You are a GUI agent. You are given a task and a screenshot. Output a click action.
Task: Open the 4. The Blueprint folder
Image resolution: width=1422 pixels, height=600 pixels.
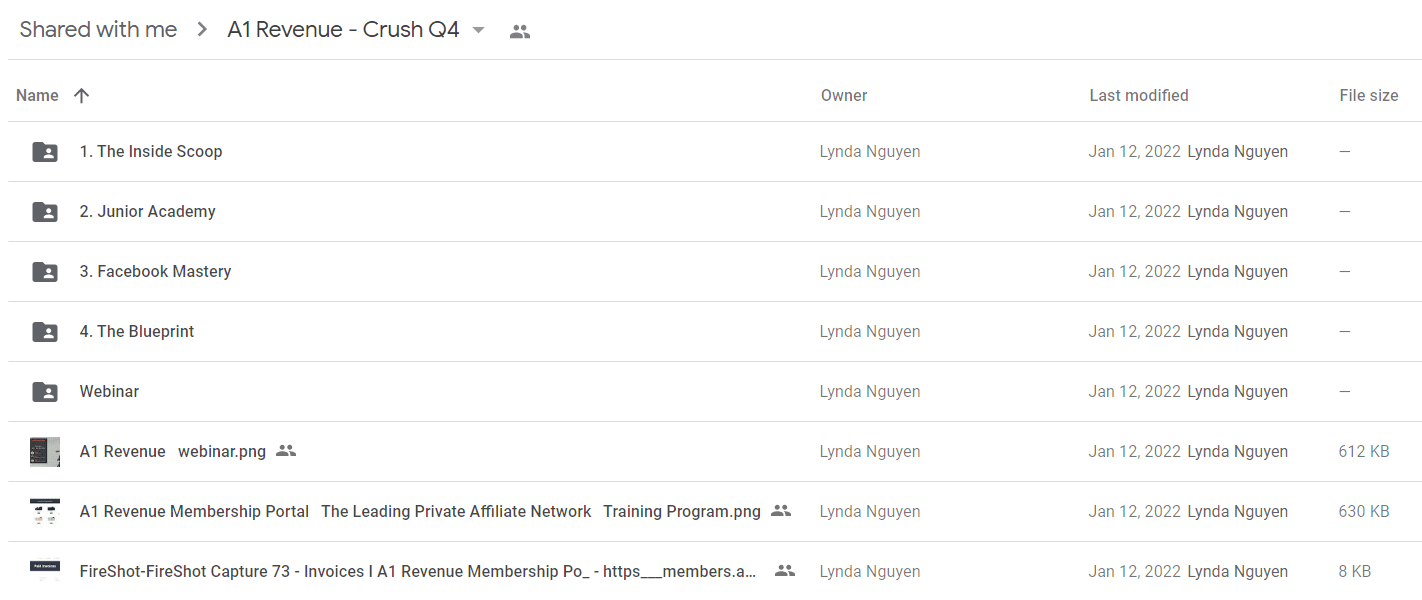click(137, 332)
